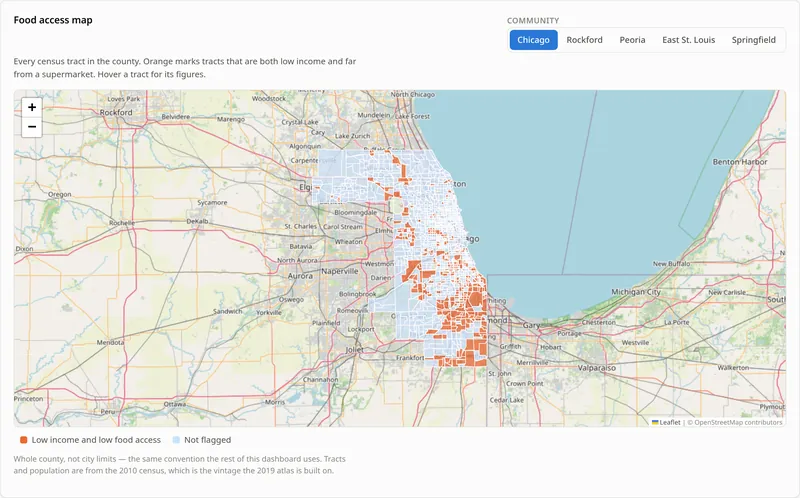Click the Valparaiso label on the map
The height and width of the screenshot is (498, 800).
point(596,368)
